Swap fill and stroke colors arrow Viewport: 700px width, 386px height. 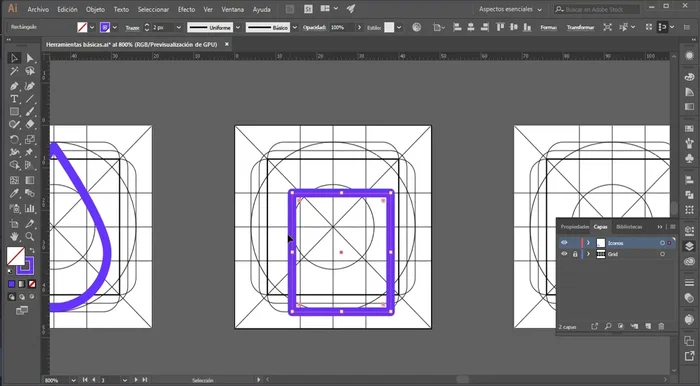[32, 250]
